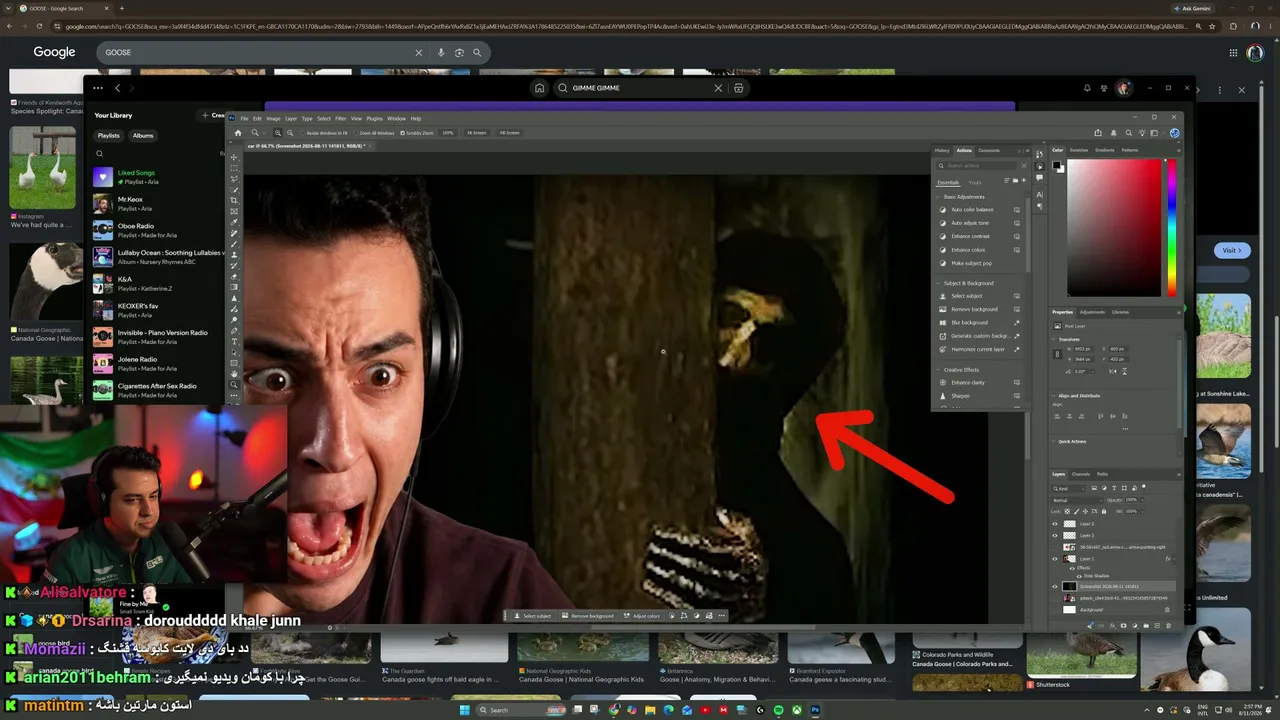Hide the Screenshot layer's eye icon
The height and width of the screenshot is (720, 1280).
pyautogui.click(x=1055, y=587)
